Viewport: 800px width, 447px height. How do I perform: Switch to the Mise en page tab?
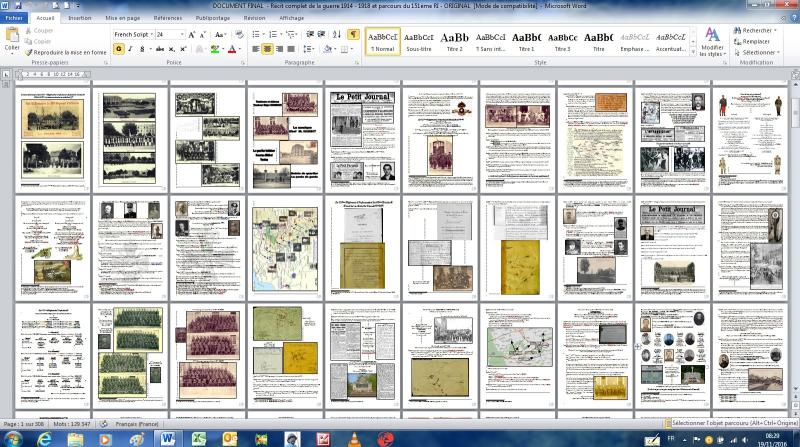(x=122, y=18)
